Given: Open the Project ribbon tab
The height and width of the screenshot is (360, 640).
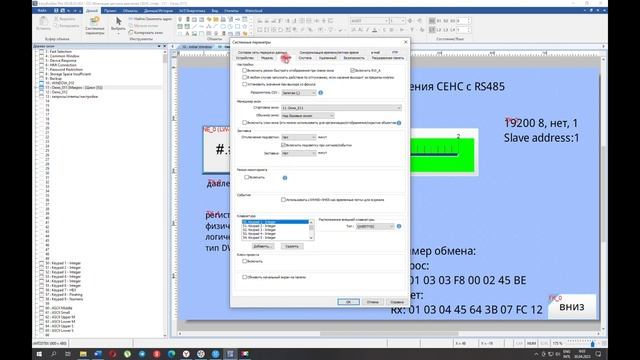Looking at the screenshot, I should (110, 11).
